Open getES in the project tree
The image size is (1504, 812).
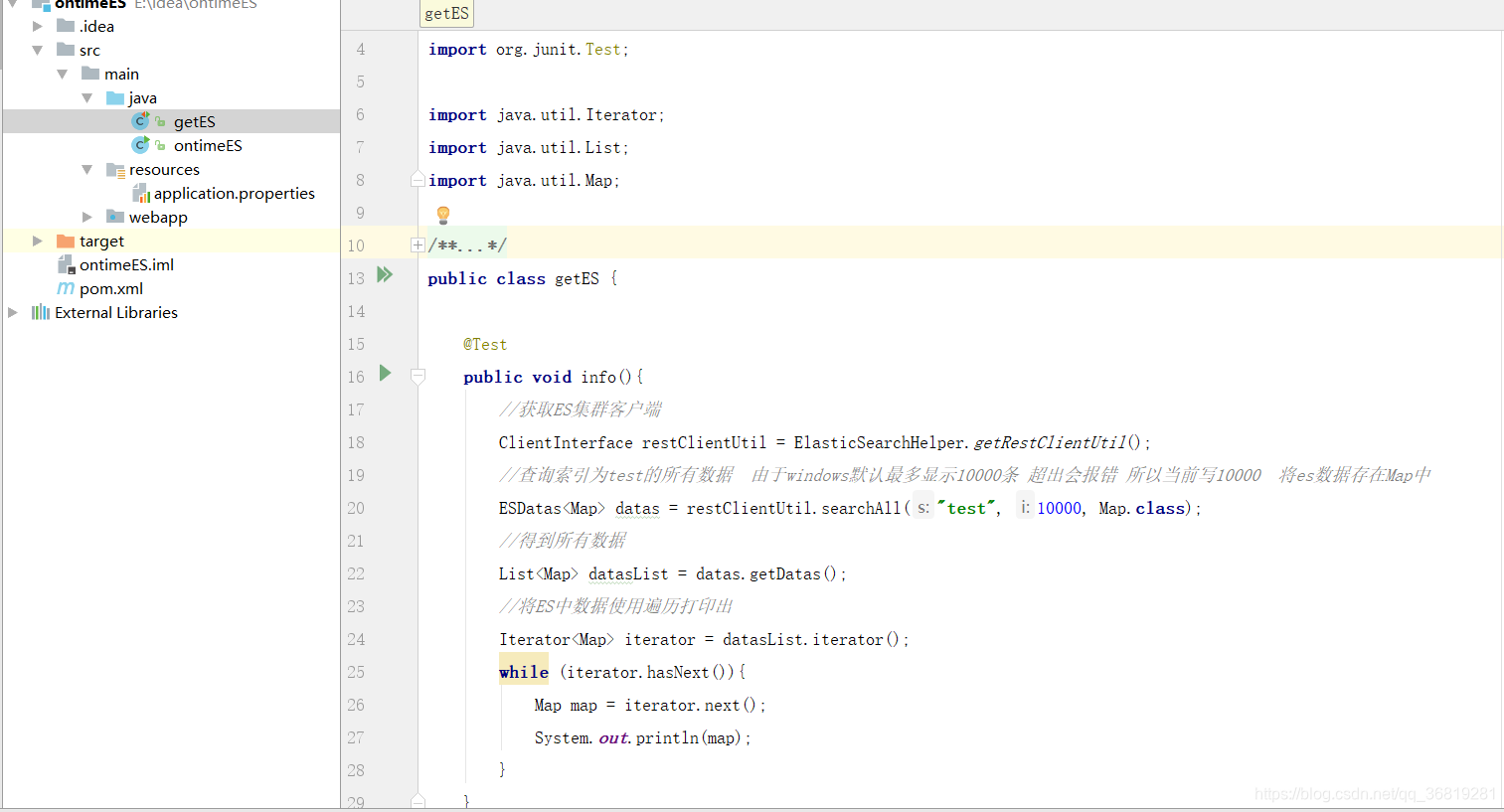pos(195,121)
